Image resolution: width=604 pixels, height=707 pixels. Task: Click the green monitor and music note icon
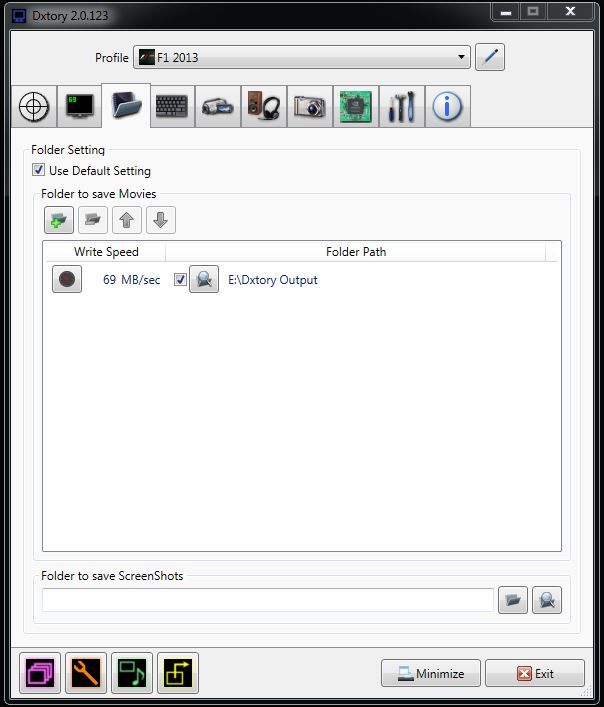point(132,673)
